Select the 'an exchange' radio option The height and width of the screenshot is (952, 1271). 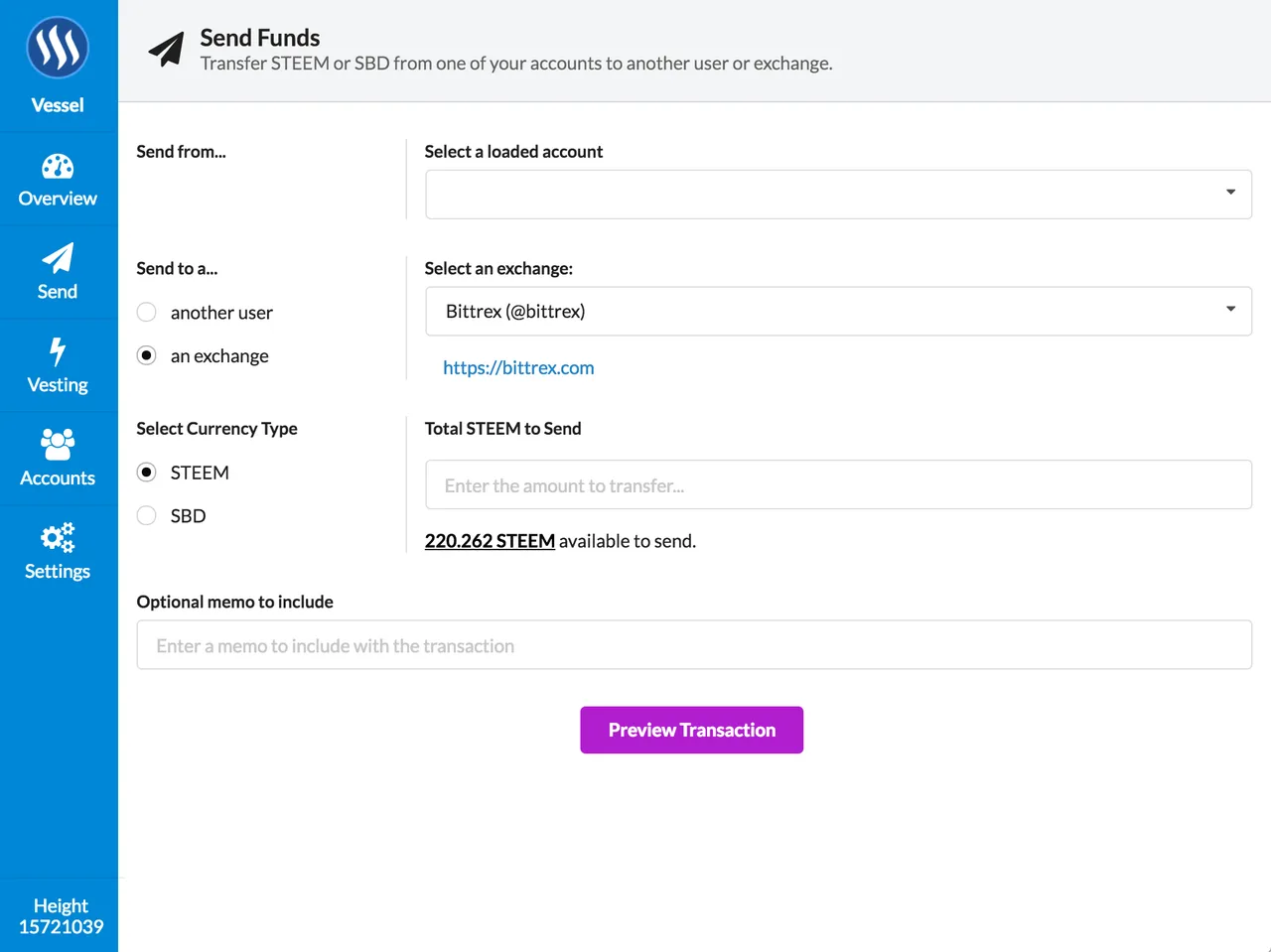point(147,355)
